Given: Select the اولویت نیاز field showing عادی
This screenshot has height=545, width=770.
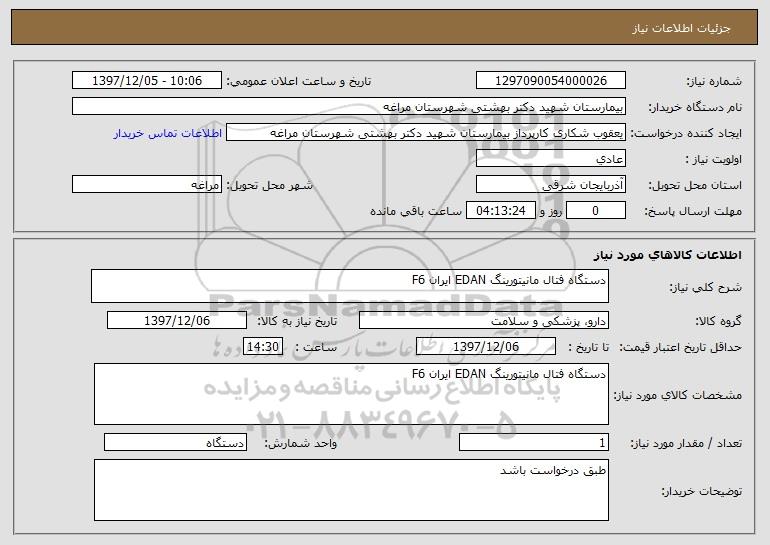Looking at the screenshot, I should (x=550, y=159).
